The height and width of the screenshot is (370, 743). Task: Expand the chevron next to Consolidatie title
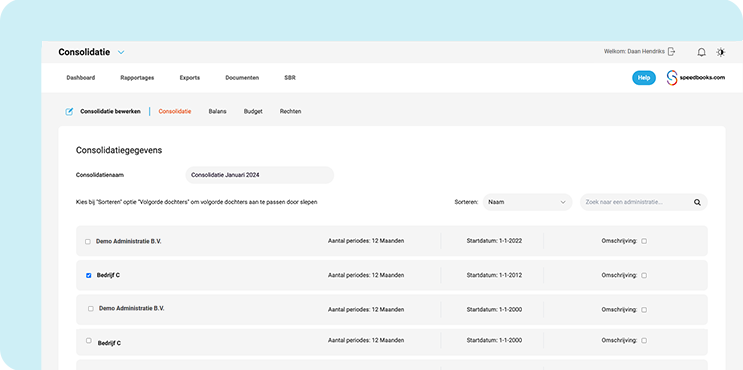[x=121, y=53]
